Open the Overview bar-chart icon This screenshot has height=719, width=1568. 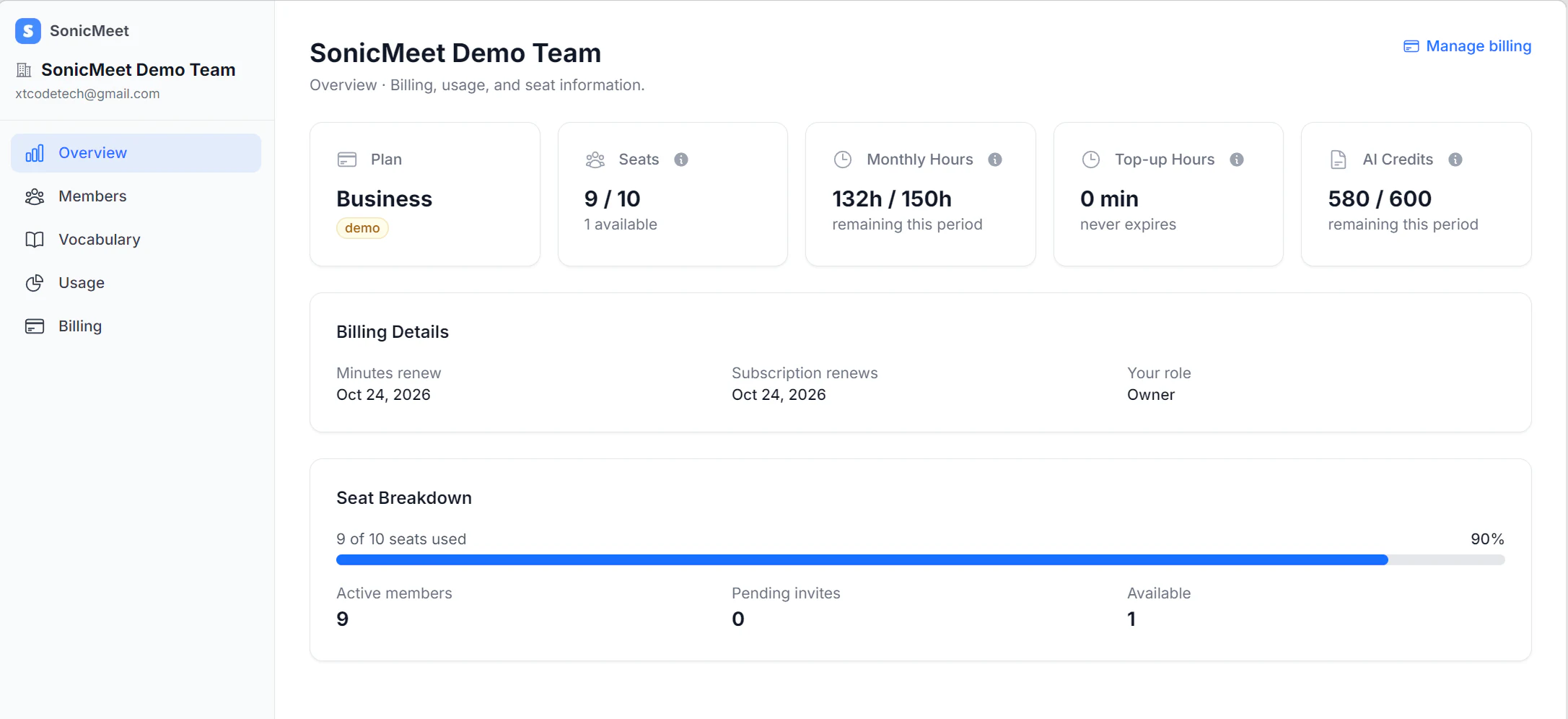35,153
